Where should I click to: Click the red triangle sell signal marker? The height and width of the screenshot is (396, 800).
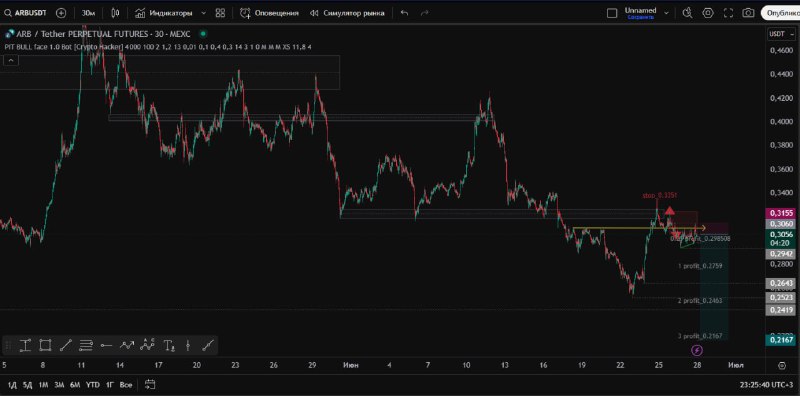669,210
